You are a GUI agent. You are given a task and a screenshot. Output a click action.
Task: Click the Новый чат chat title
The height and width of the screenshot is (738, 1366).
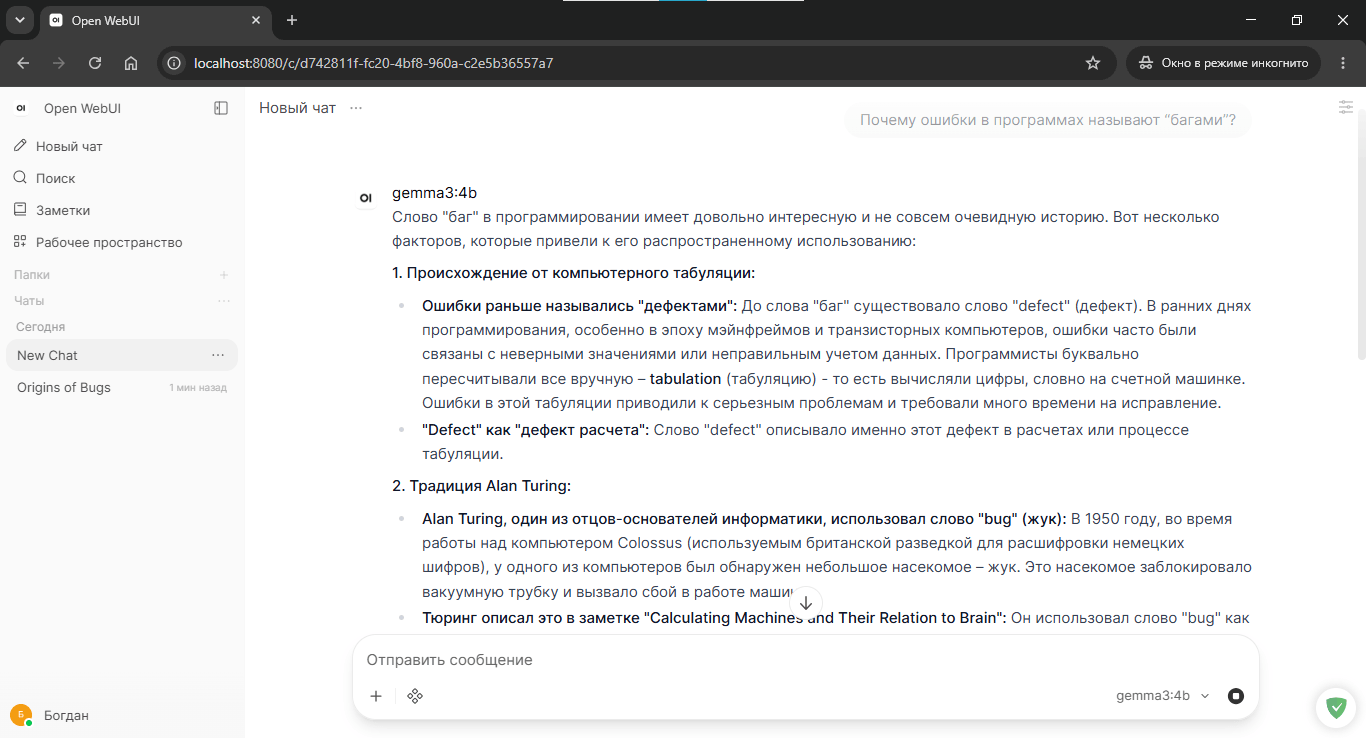tap(297, 108)
